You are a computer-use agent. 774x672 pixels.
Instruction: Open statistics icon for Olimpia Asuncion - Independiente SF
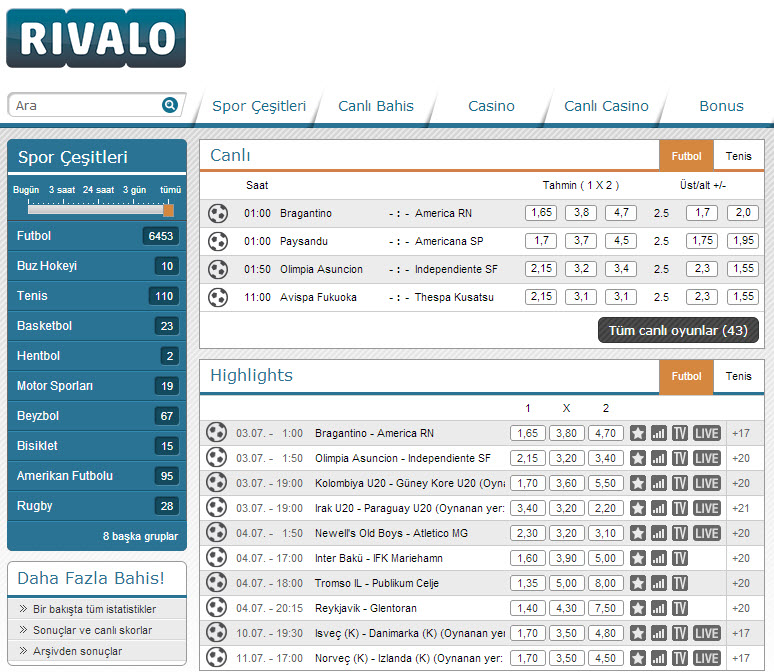658,458
